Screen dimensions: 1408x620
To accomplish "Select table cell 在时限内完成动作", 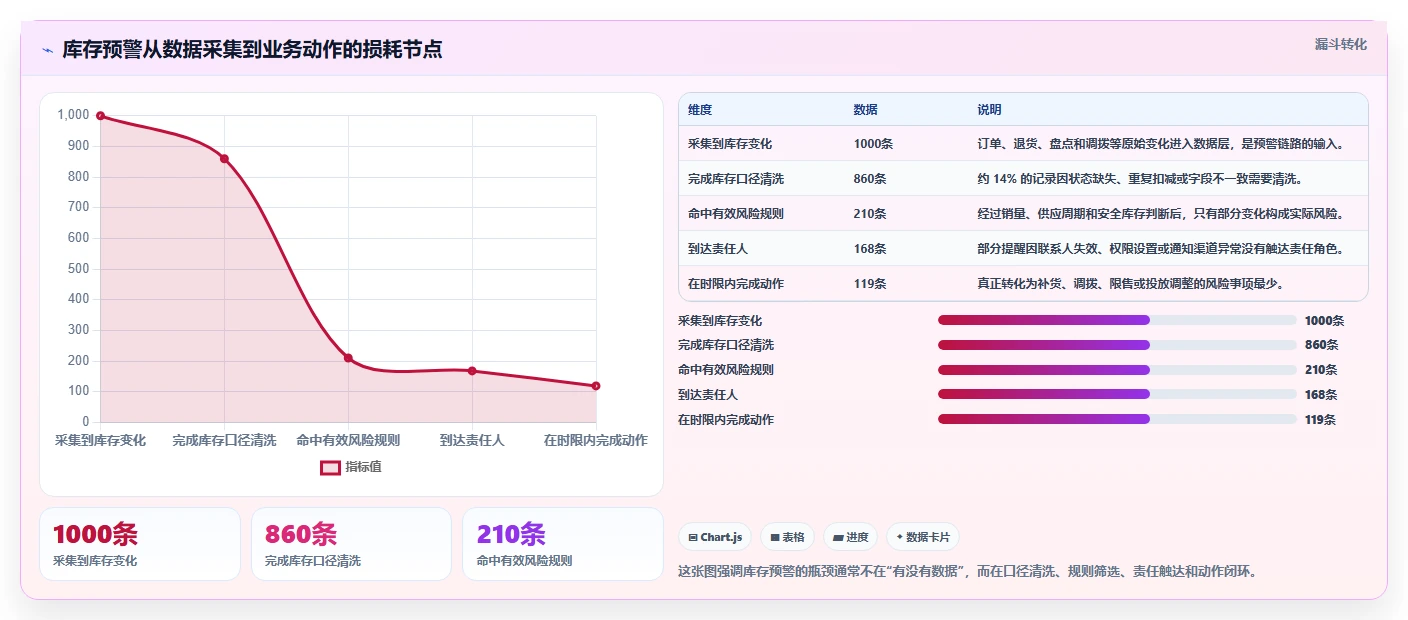I will 736,284.
